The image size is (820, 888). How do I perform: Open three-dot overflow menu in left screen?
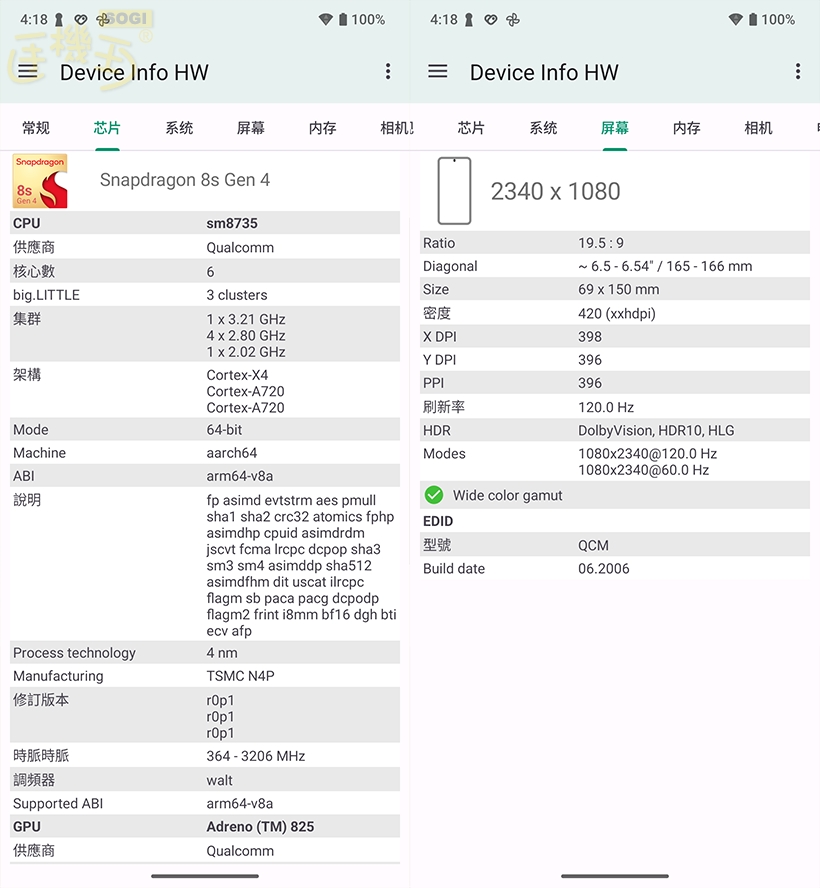pos(388,71)
